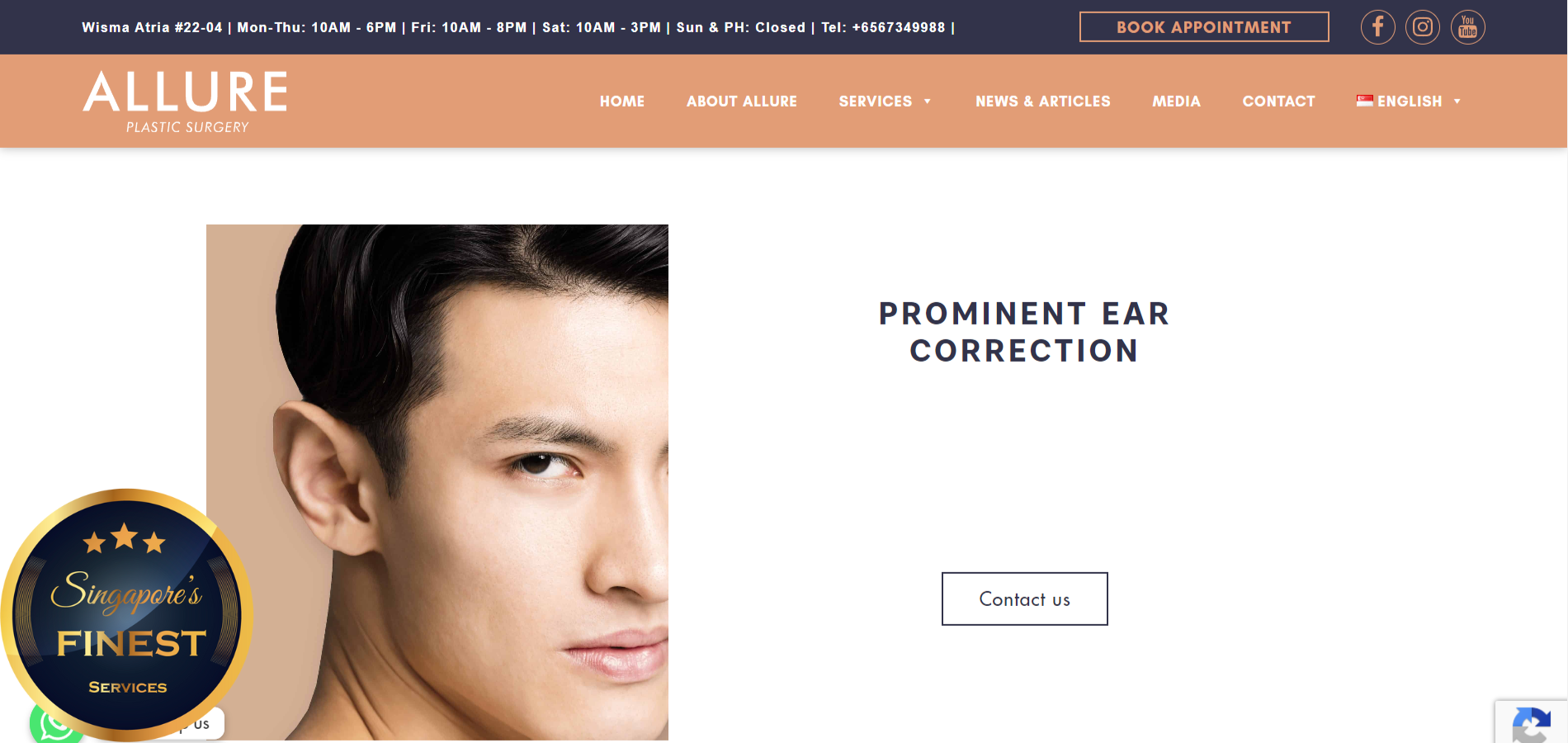Click the man's face hero image
Viewport: 1568px width, 743px height.
[437, 482]
